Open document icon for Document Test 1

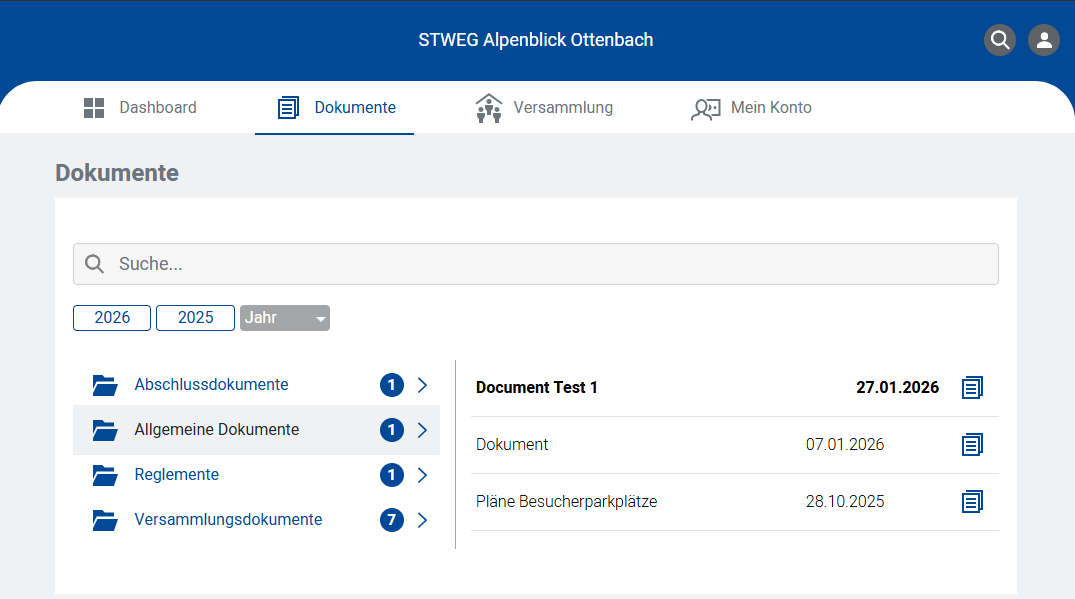click(972, 387)
